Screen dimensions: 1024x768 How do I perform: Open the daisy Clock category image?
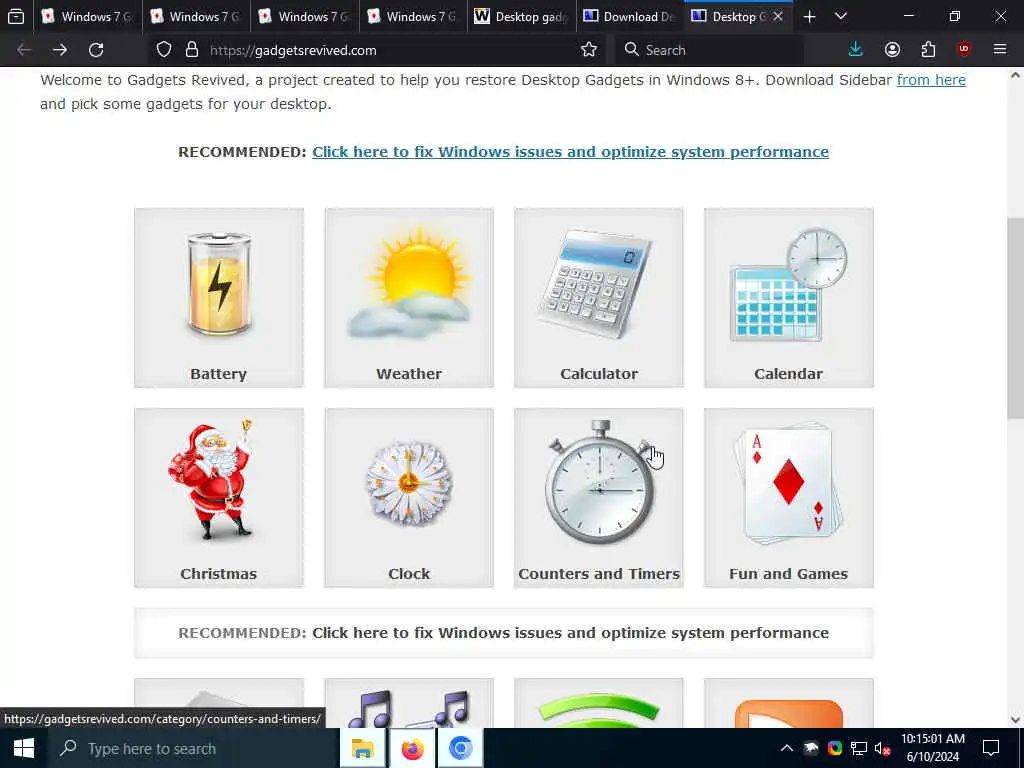409,483
